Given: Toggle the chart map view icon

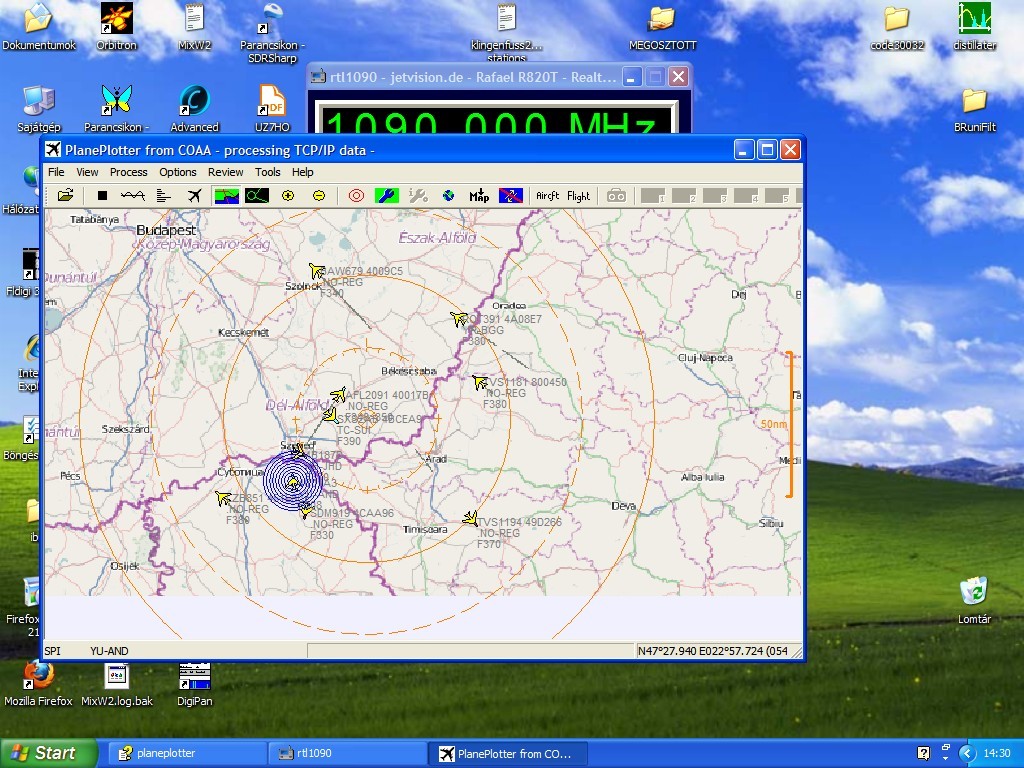Looking at the screenshot, I should pos(226,195).
